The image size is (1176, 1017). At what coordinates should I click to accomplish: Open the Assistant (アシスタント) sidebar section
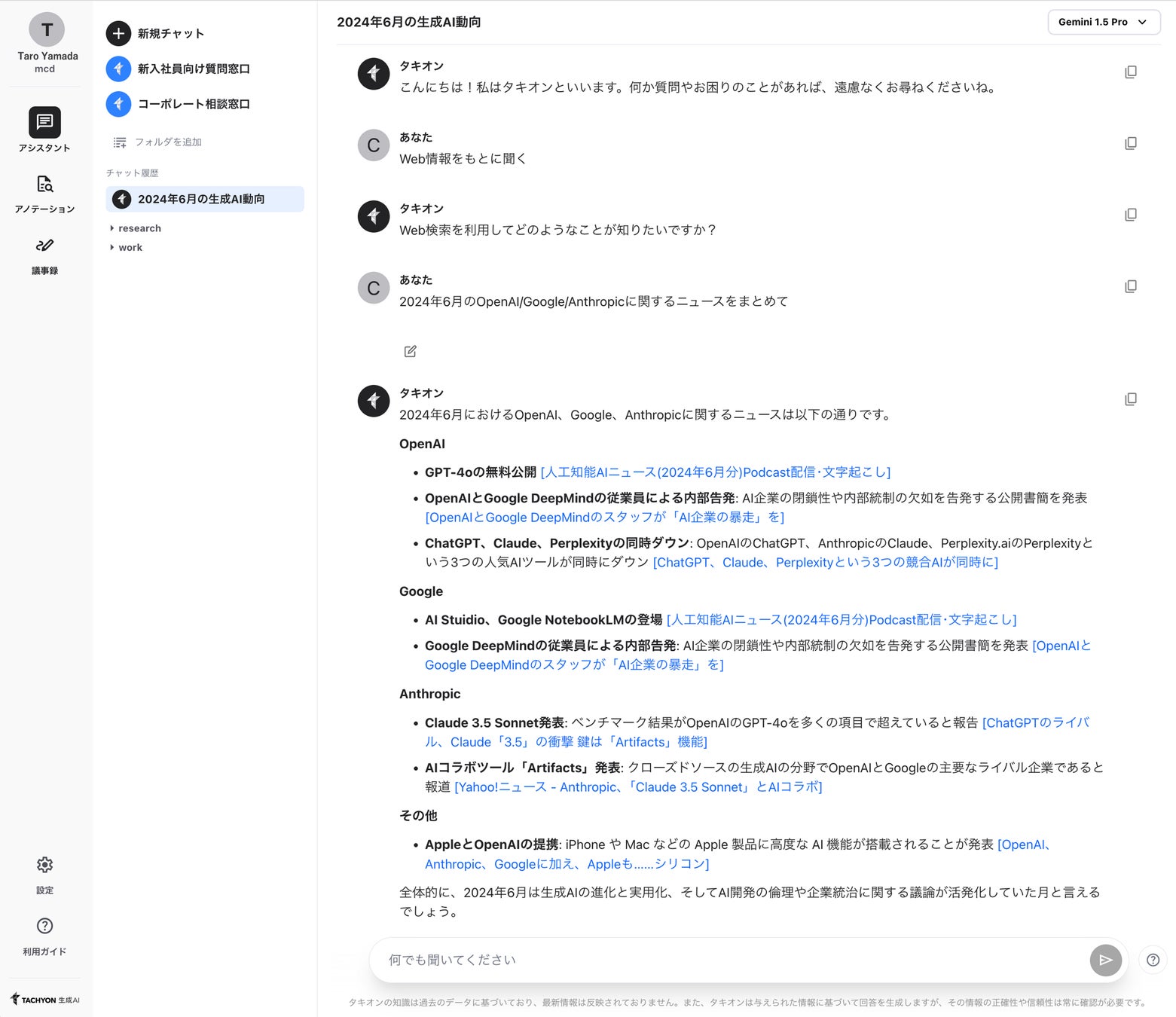(44, 130)
